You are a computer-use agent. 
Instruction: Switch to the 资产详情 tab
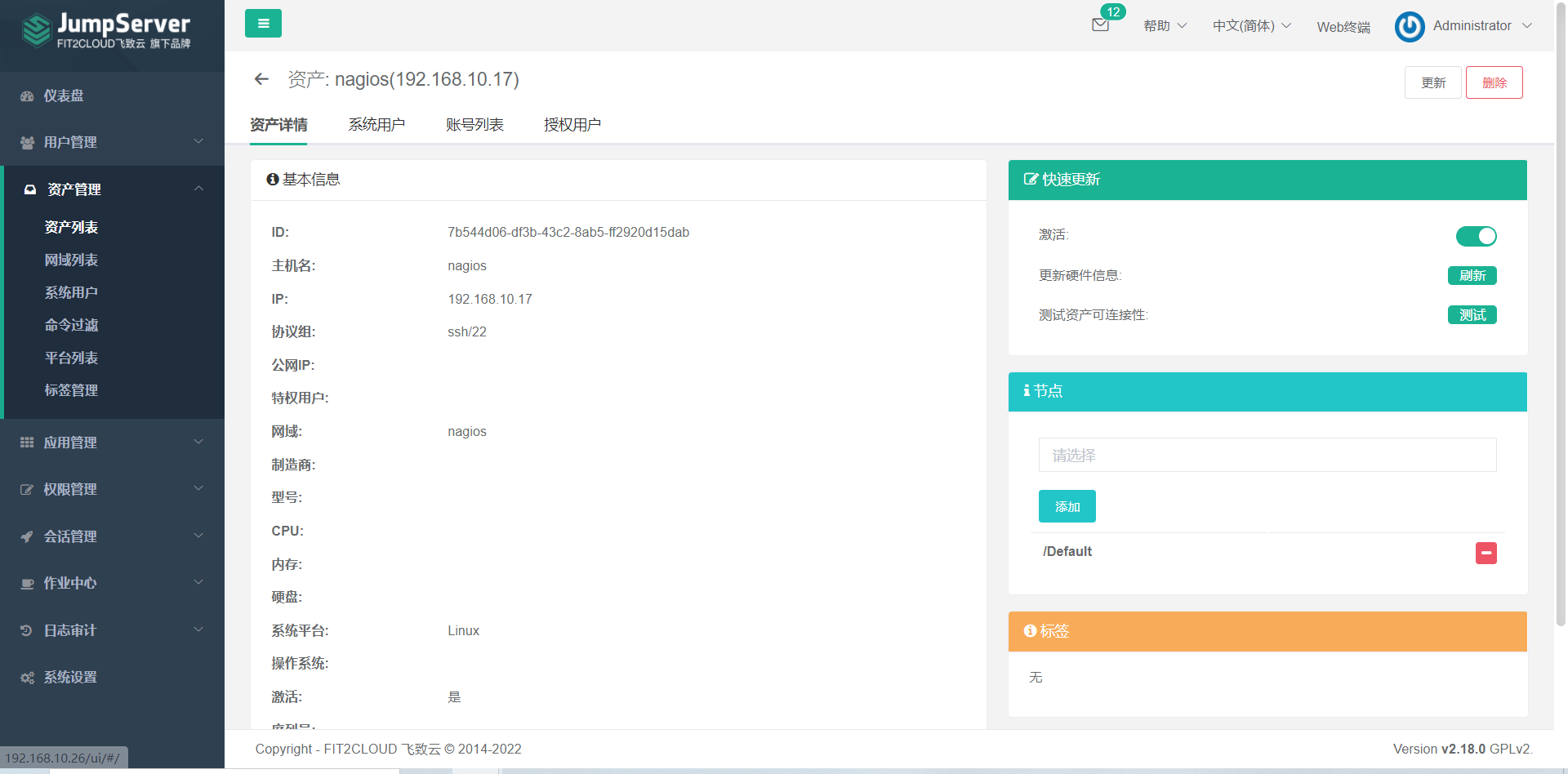tap(278, 125)
